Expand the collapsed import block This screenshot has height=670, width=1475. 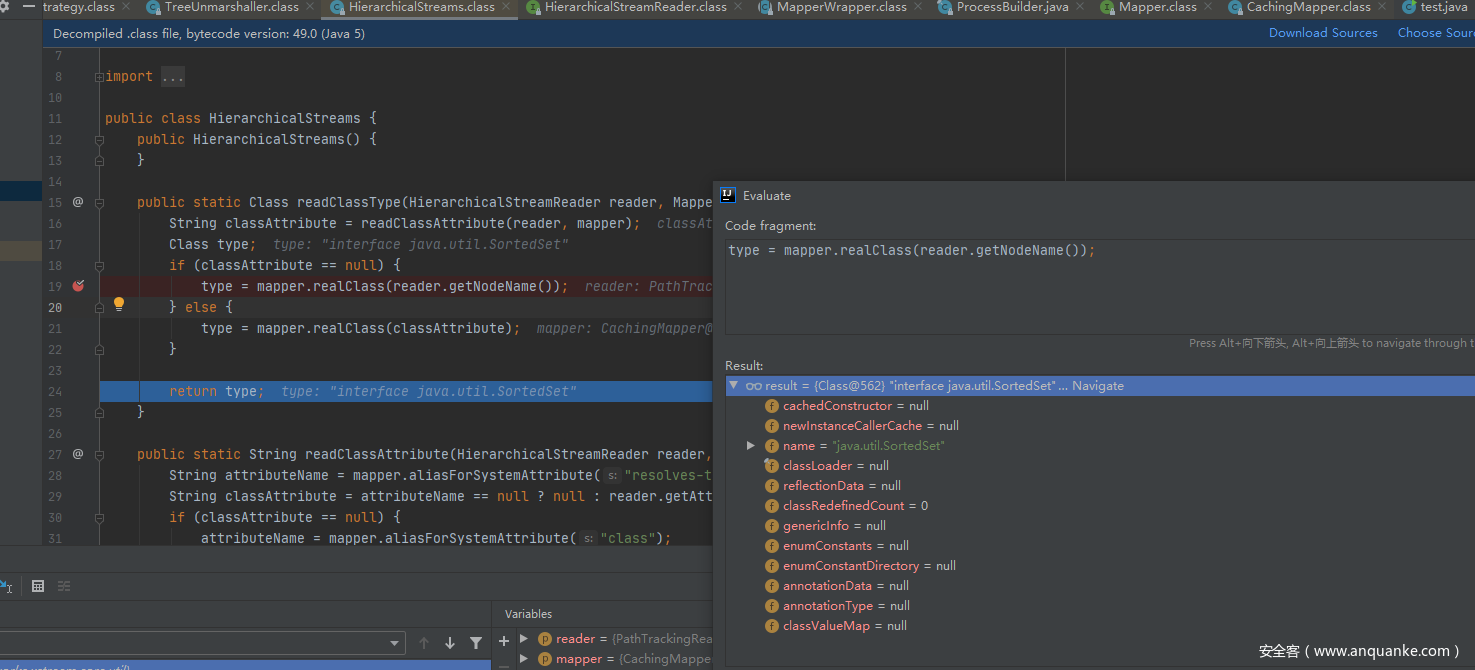(99, 77)
